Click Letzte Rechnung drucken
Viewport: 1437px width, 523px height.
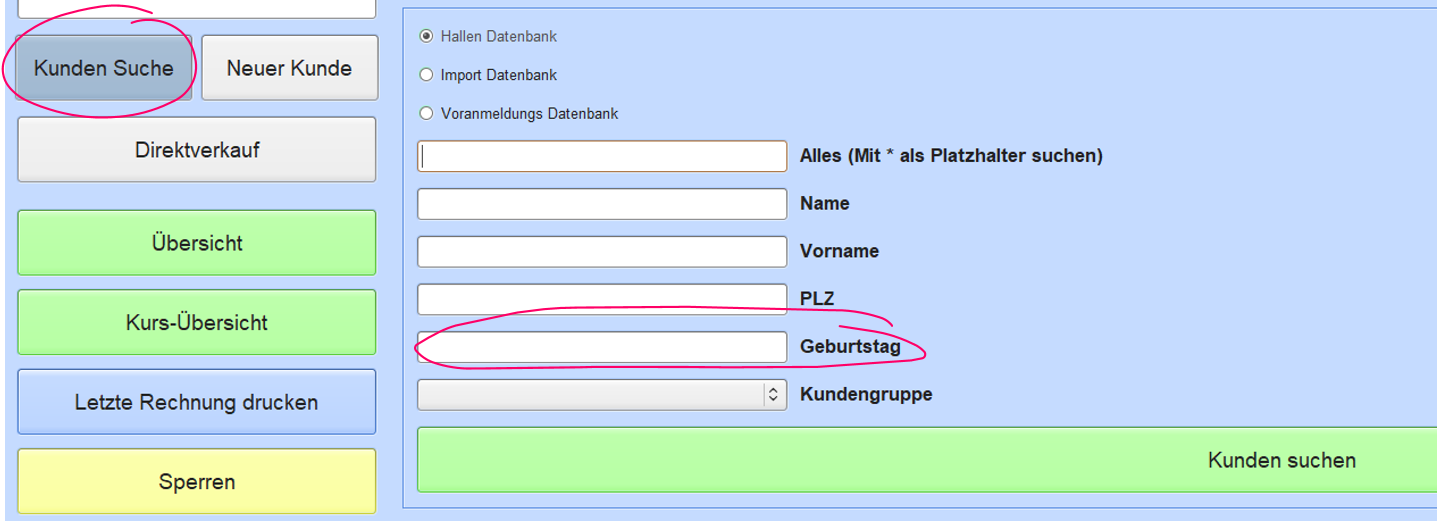pos(197,402)
